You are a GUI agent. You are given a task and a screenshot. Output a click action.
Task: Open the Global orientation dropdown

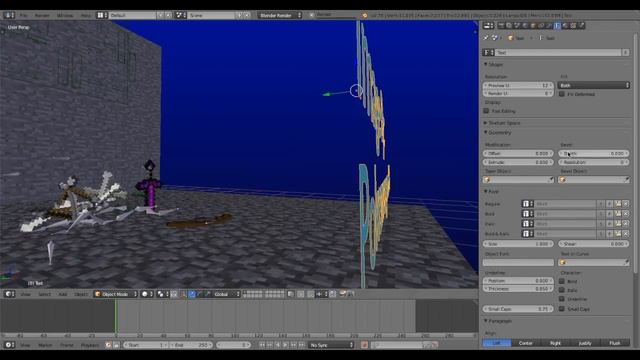click(x=226, y=294)
